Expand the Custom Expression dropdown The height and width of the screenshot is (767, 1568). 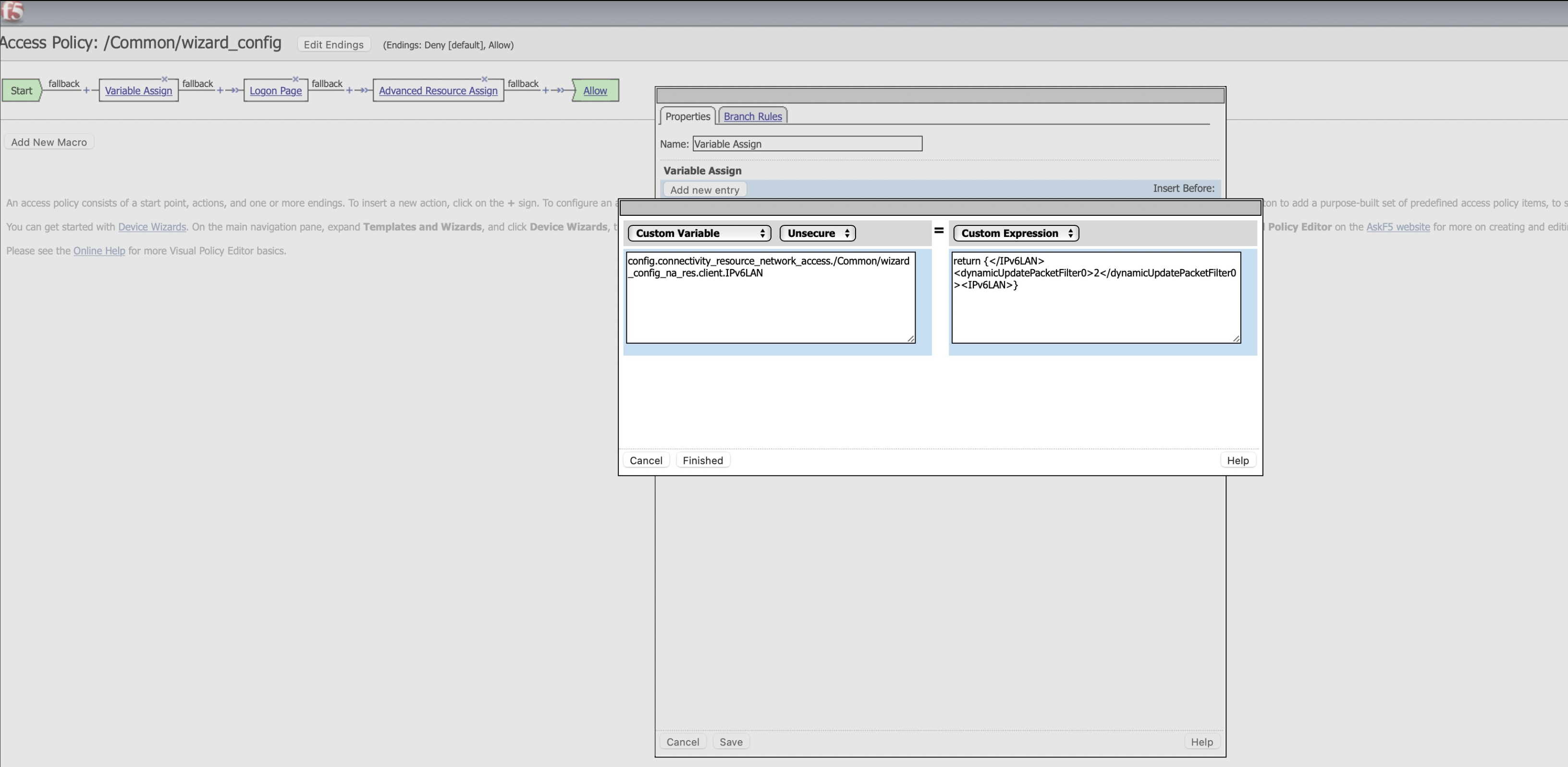1016,233
